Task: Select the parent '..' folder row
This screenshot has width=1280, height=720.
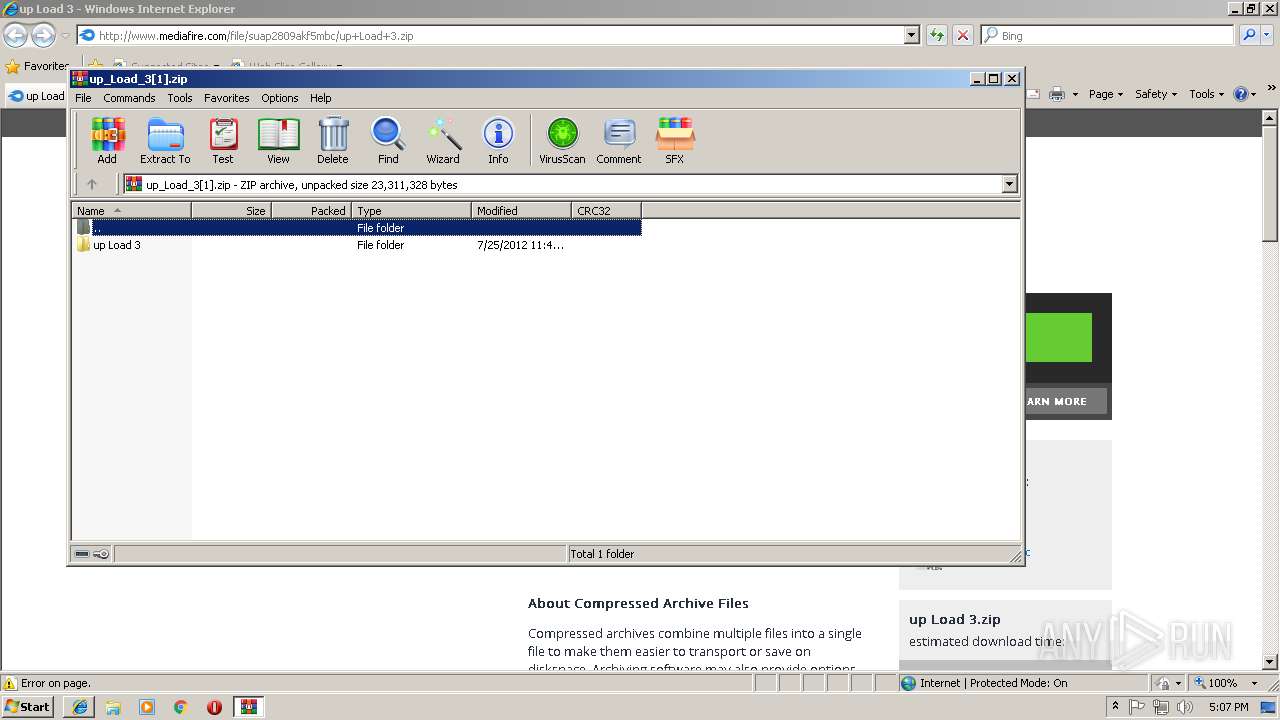Action: tap(357, 228)
